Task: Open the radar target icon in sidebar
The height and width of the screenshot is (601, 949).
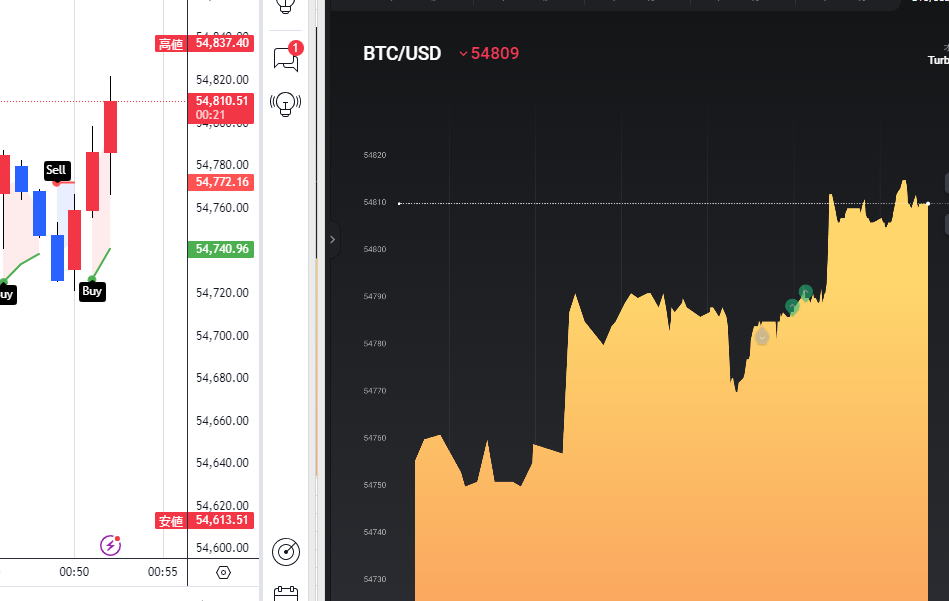Action: 286,551
